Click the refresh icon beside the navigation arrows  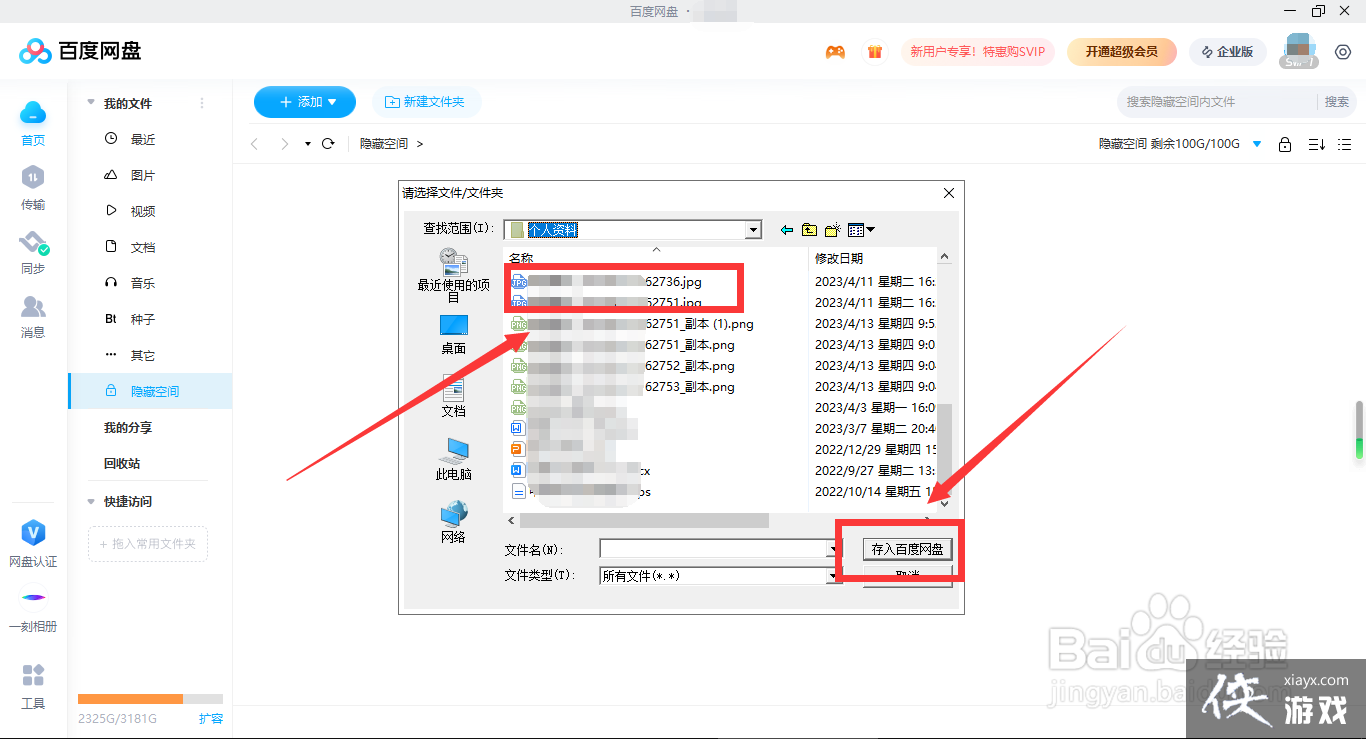click(x=328, y=144)
